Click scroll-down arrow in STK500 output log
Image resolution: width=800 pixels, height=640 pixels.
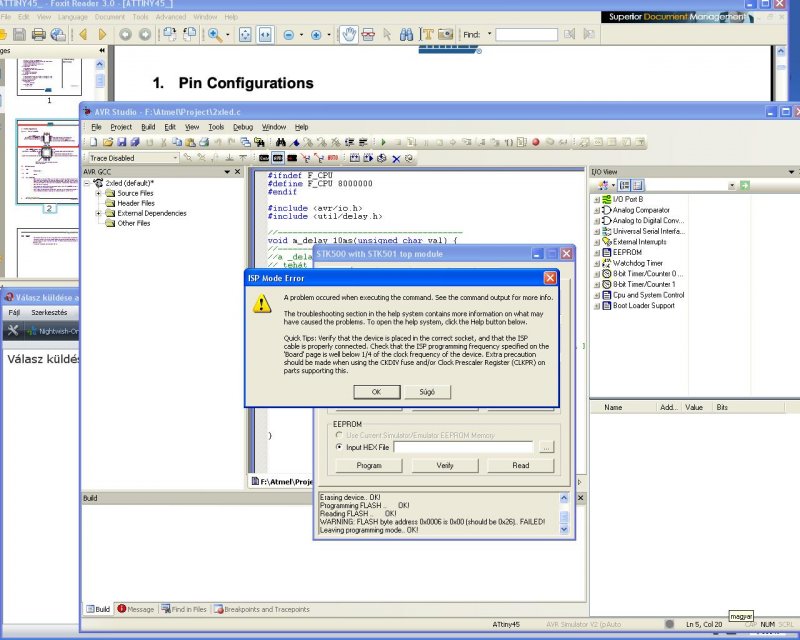pos(564,529)
